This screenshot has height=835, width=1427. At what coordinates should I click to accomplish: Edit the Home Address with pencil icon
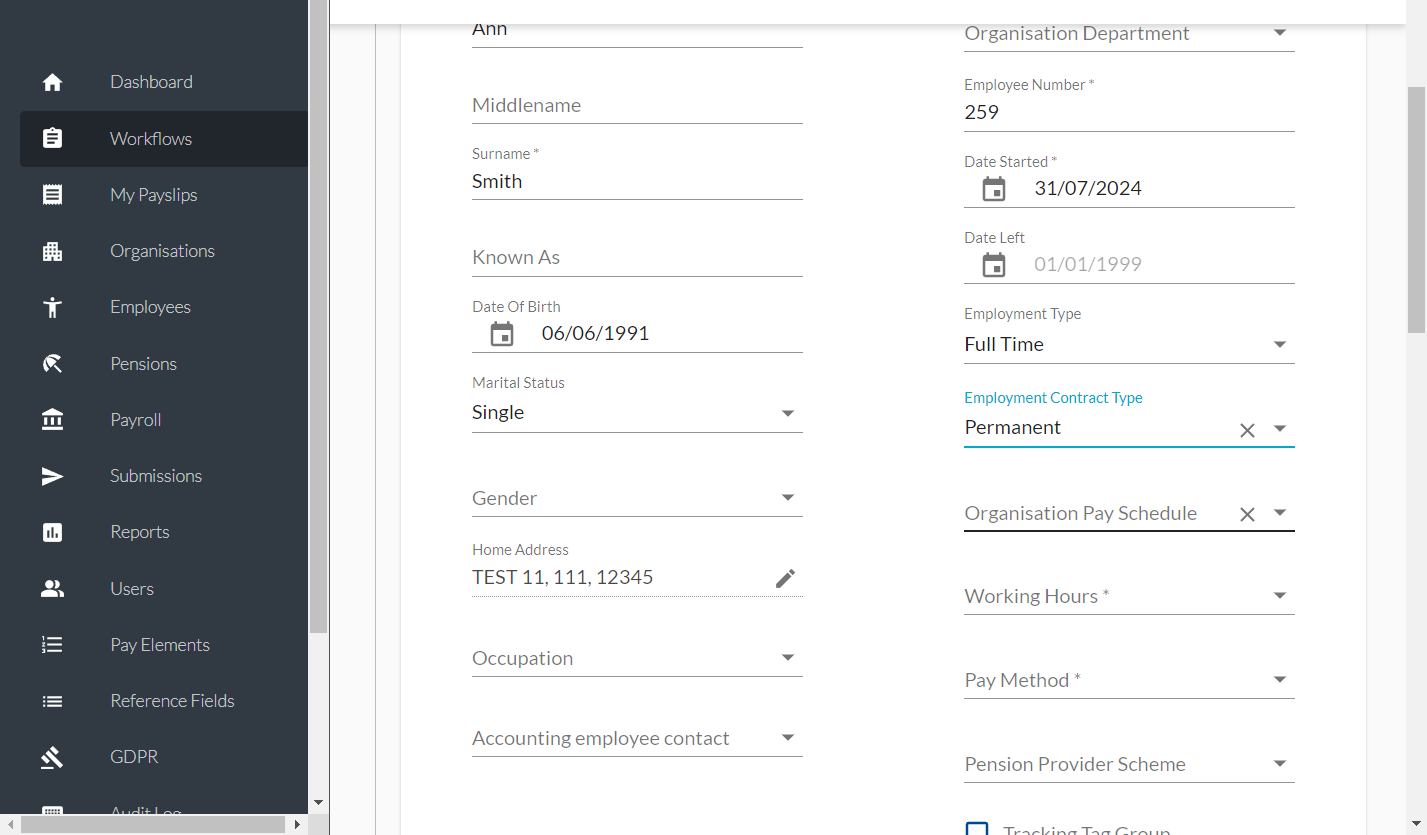[786, 578]
